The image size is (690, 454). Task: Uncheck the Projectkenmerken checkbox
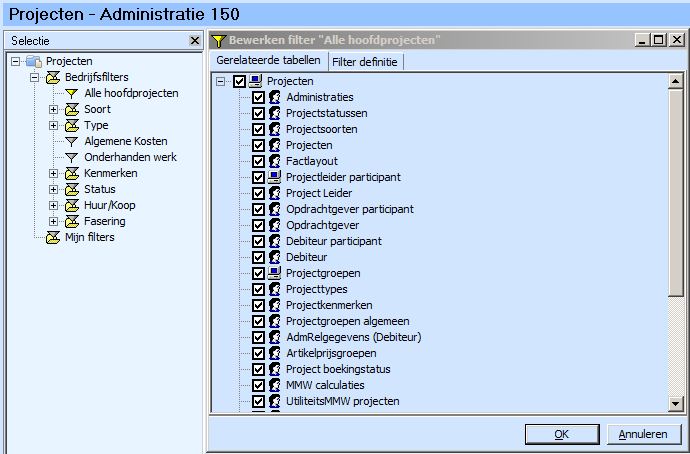coord(258,305)
